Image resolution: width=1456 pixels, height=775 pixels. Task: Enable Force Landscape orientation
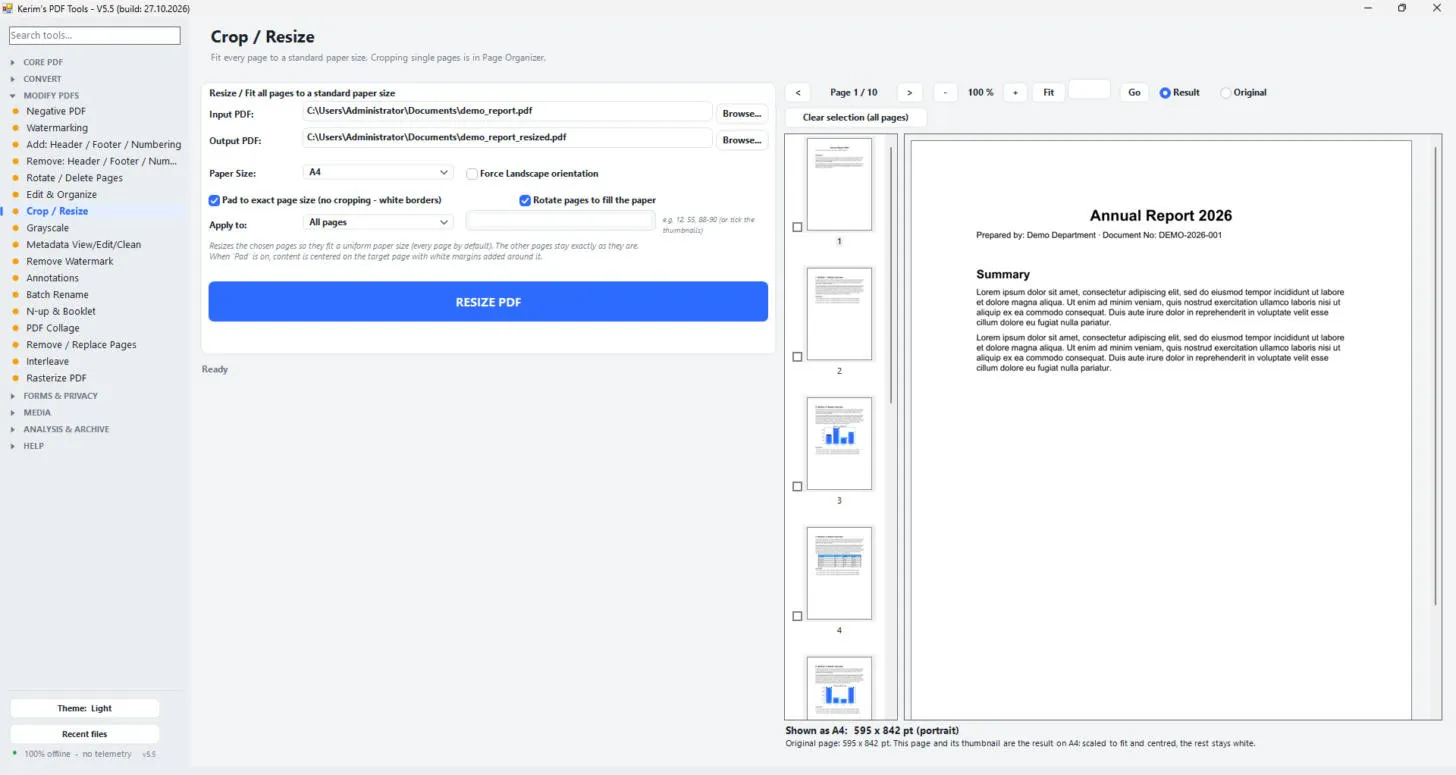click(x=472, y=174)
